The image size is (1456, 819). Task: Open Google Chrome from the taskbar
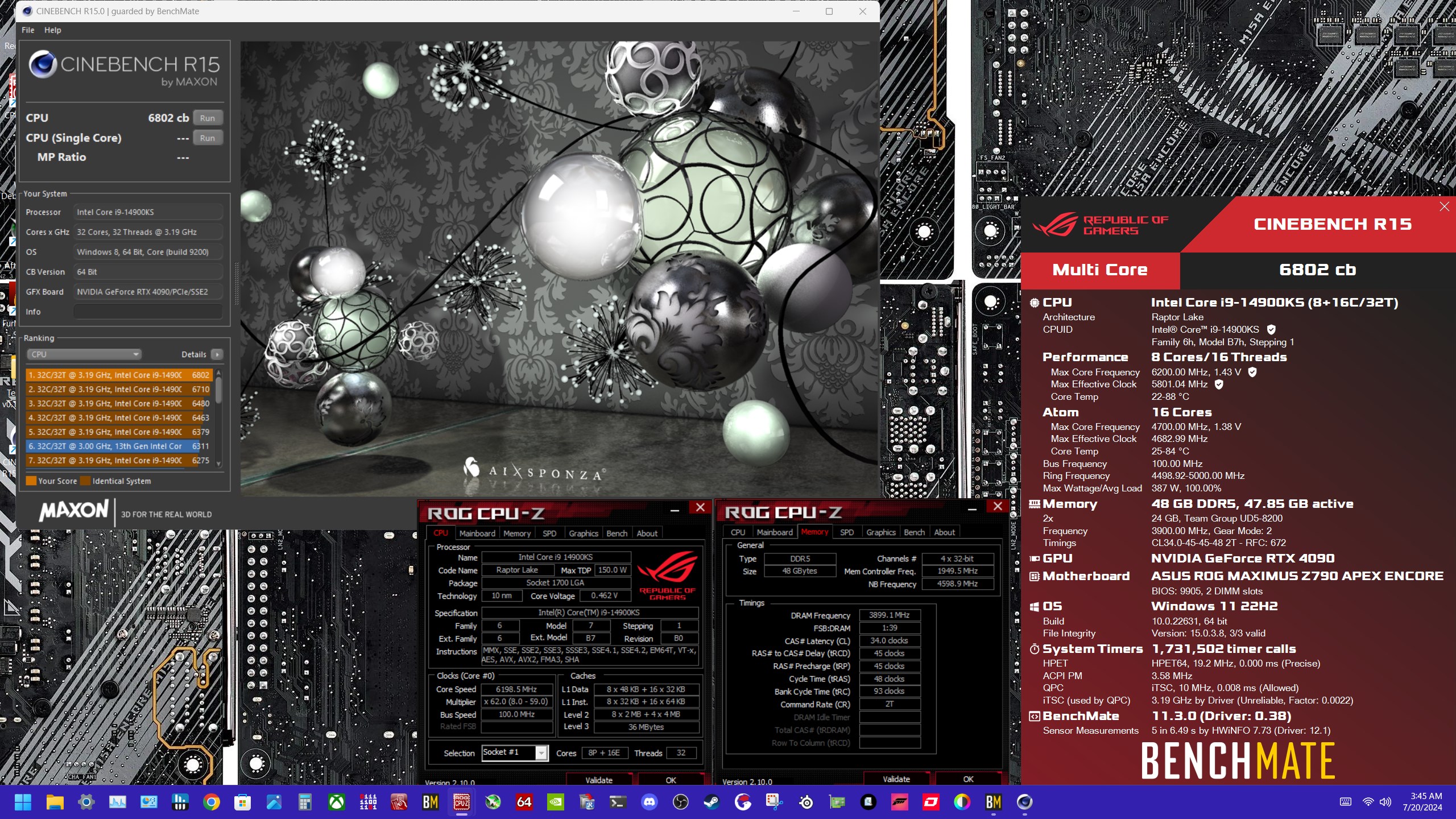[x=211, y=802]
